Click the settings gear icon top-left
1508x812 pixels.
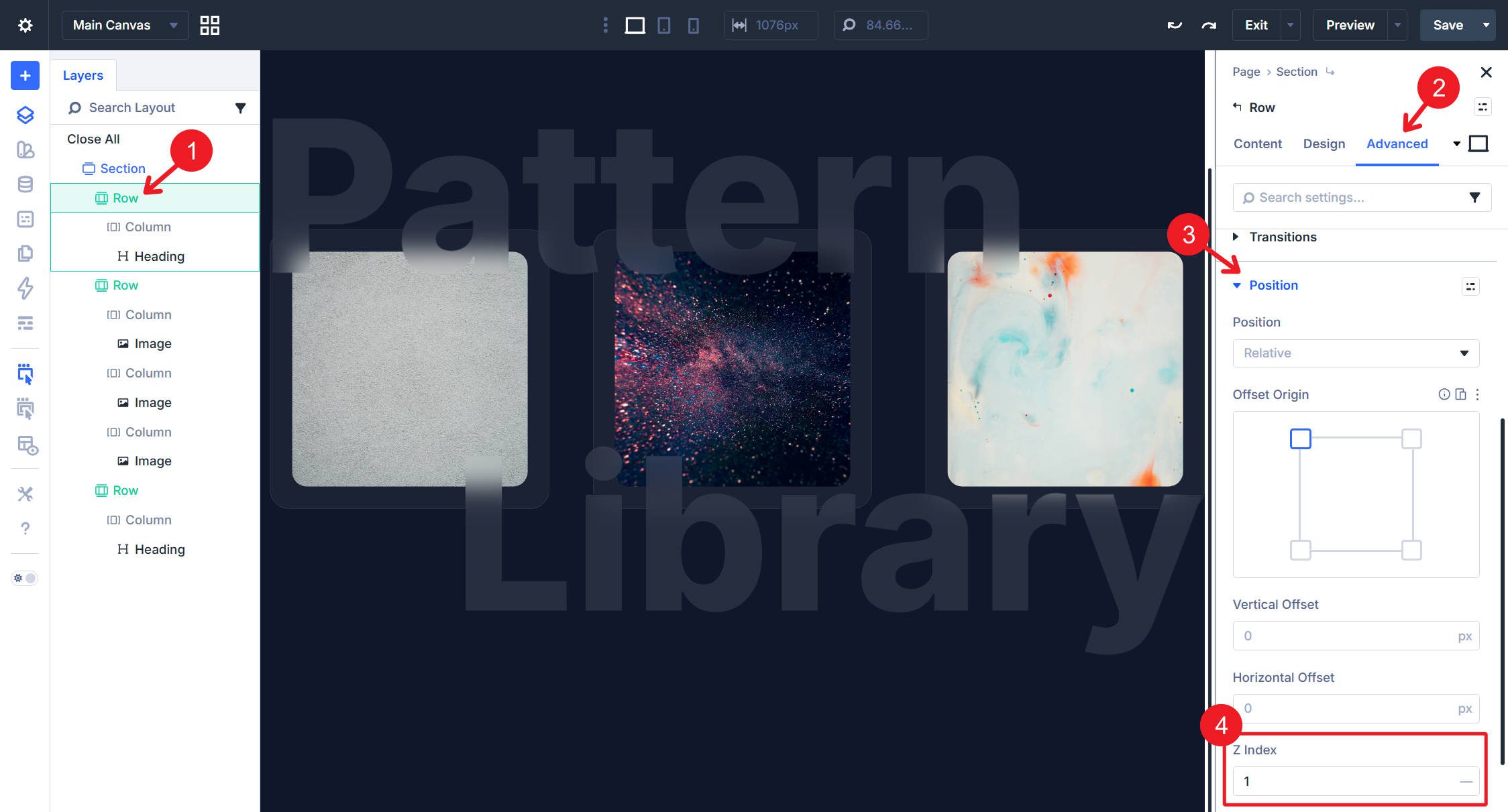pos(25,25)
